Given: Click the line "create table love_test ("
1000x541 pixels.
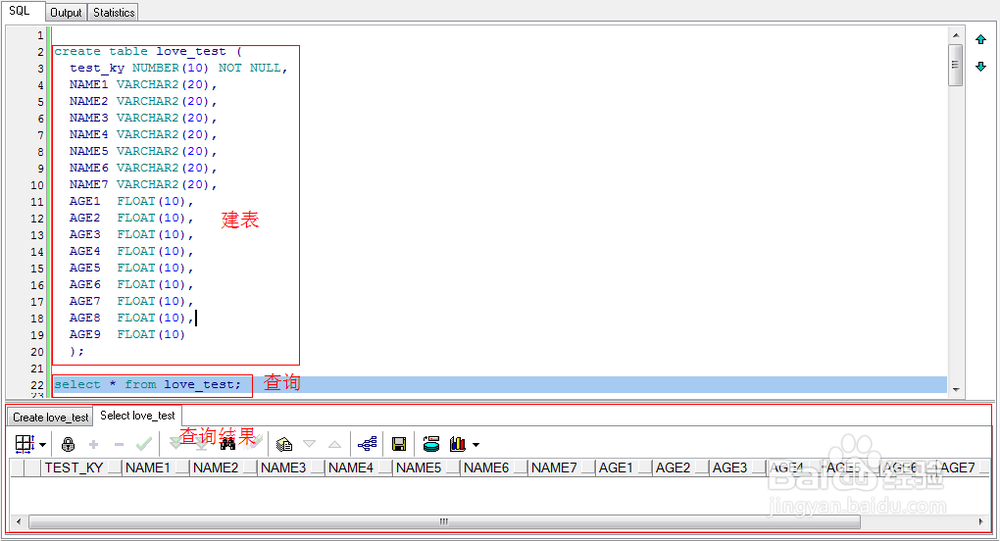Looking at the screenshot, I should pos(148,52).
